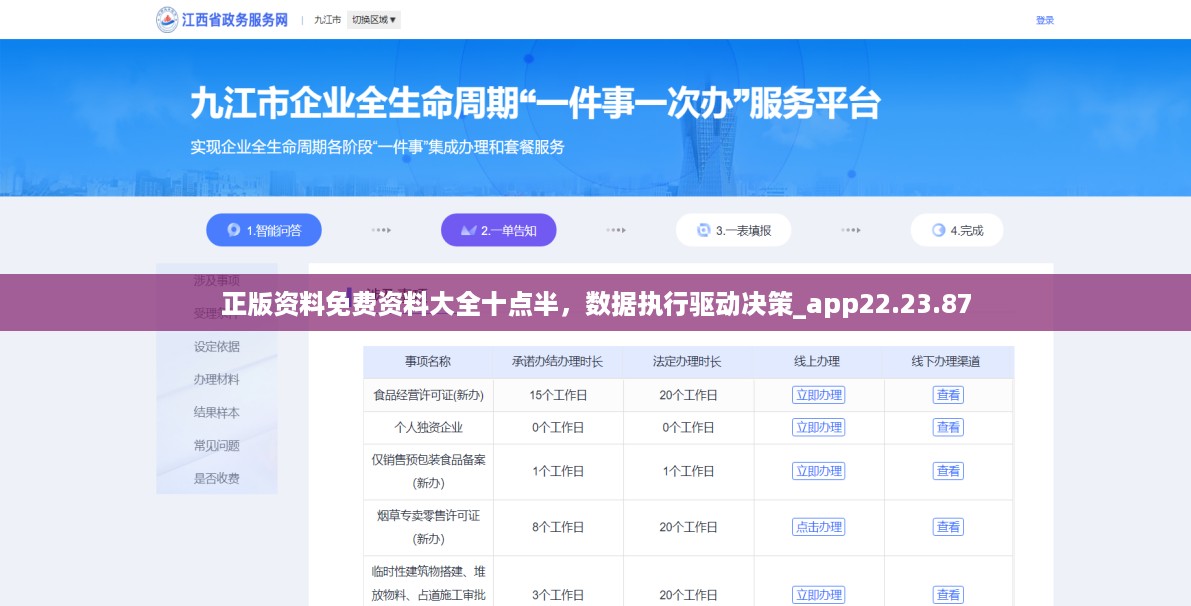The height and width of the screenshot is (606, 1191).
Task: Click the 8个工作日 cell
Action: point(558,527)
